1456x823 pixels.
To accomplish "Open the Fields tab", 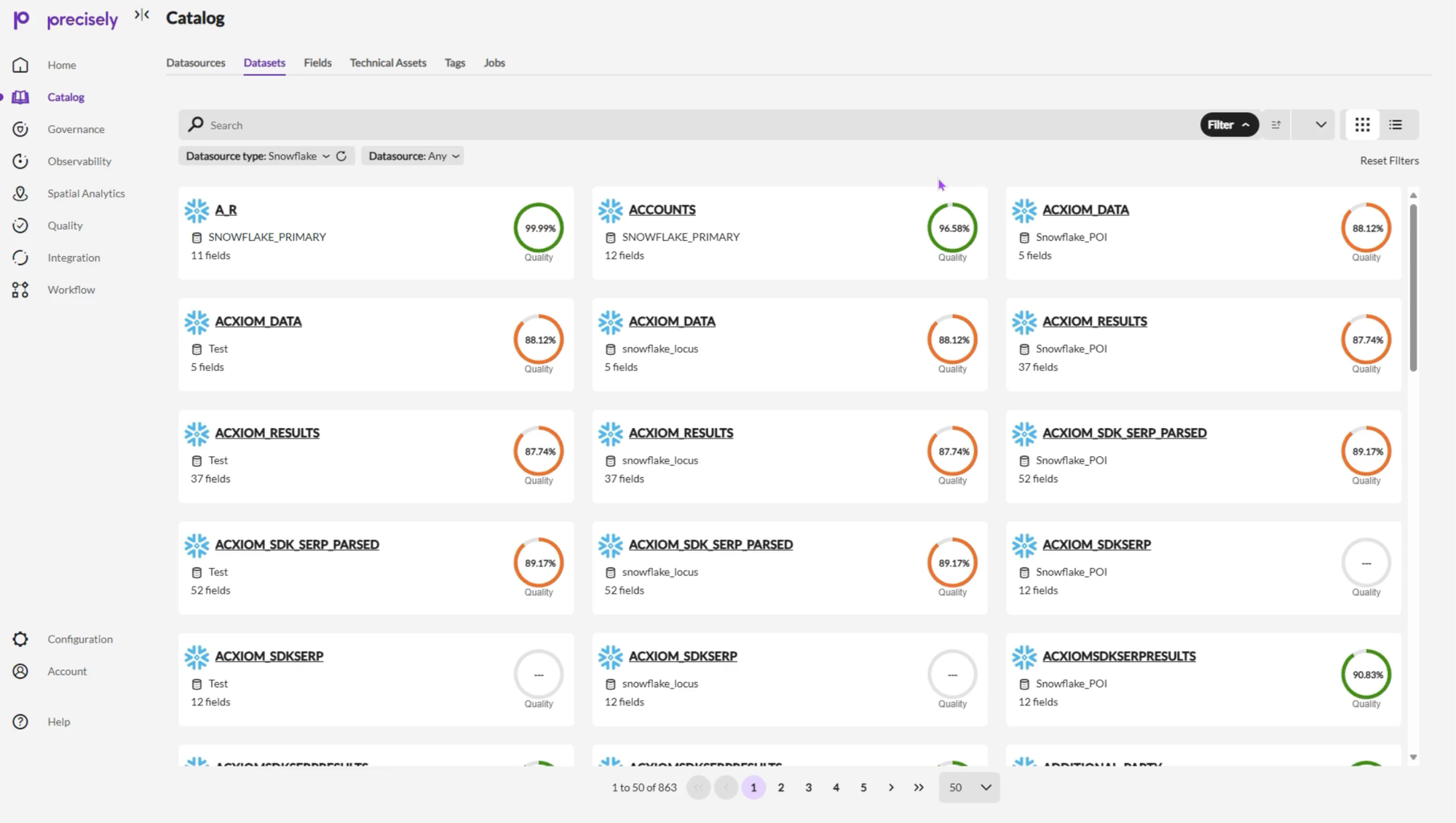I will point(317,63).
